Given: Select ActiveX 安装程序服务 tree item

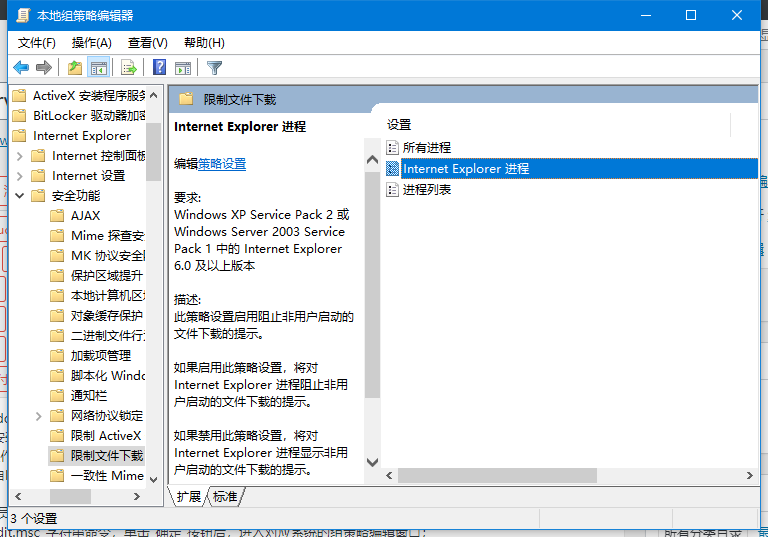Looking at the screenshot, I should coord(89,96).
